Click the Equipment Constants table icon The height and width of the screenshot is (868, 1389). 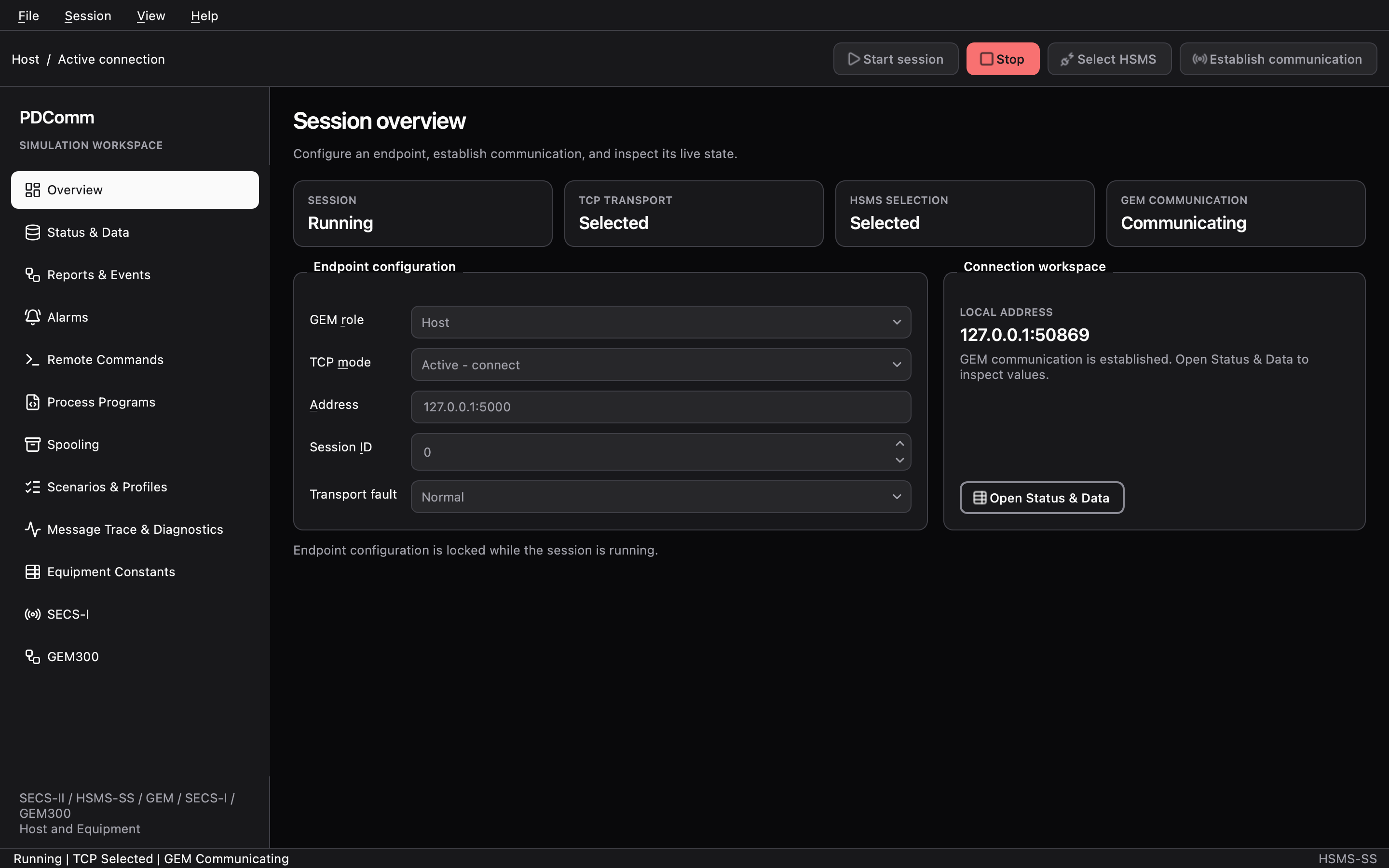33,572
